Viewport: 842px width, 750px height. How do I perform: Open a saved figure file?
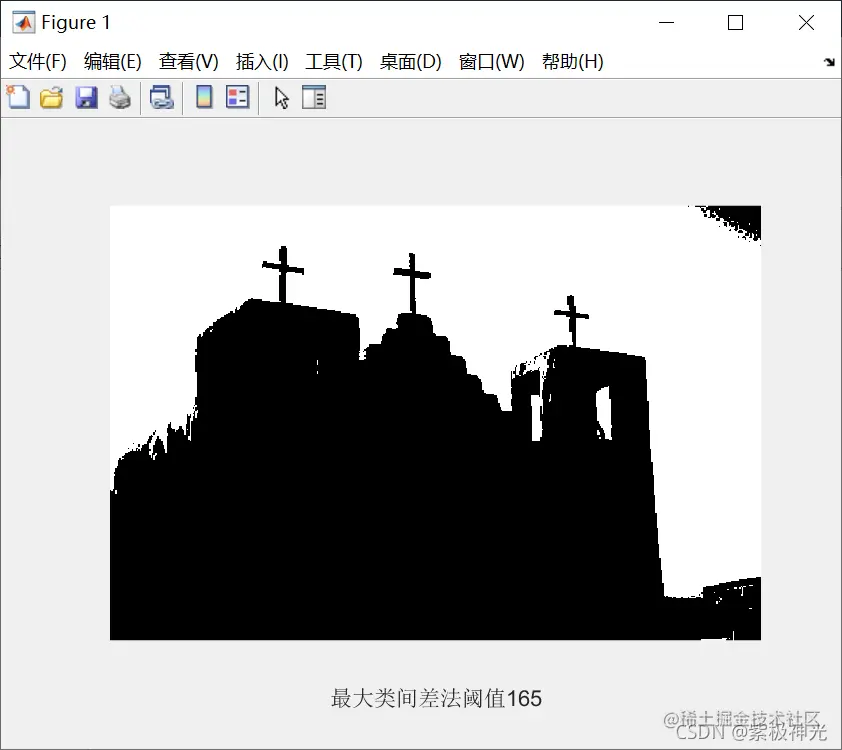pyautogui.click(x=53, y=97)
